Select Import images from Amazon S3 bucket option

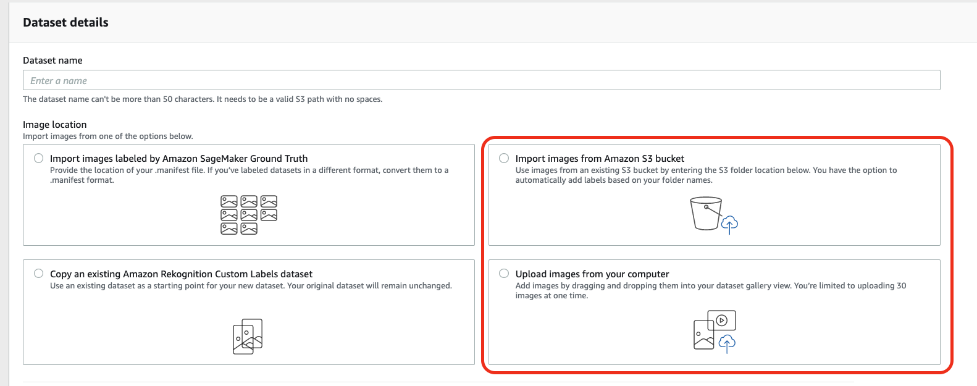click(504, 158)
